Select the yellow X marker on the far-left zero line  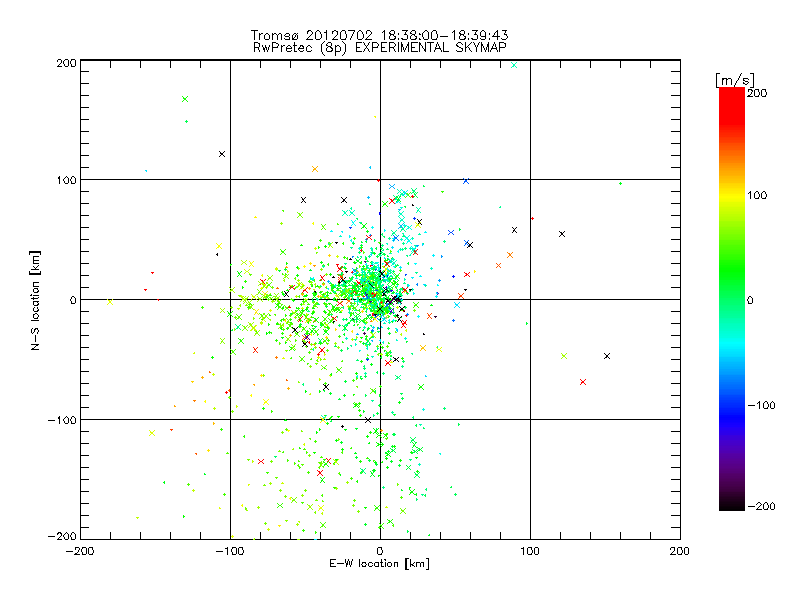tap(110, 302)
